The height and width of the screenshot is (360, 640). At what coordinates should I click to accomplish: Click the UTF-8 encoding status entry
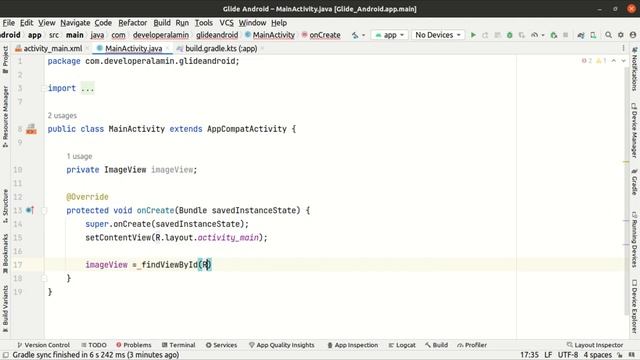click(568, 355)
